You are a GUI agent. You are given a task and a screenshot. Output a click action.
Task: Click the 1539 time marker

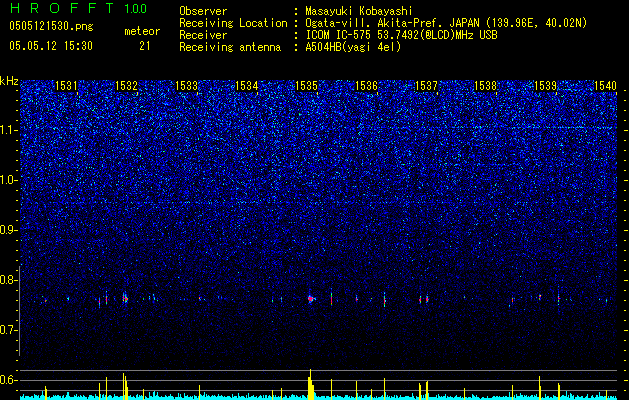coord(546,85)
